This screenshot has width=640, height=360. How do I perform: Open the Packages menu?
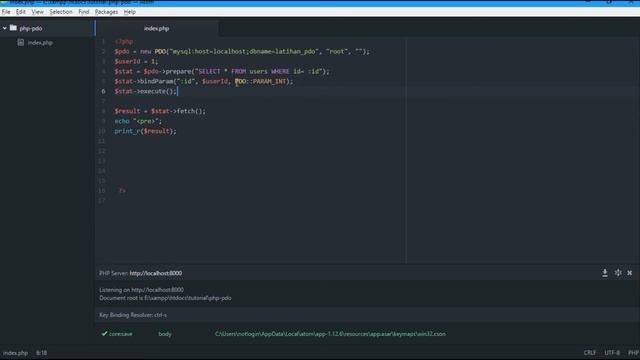click(107, 12)
